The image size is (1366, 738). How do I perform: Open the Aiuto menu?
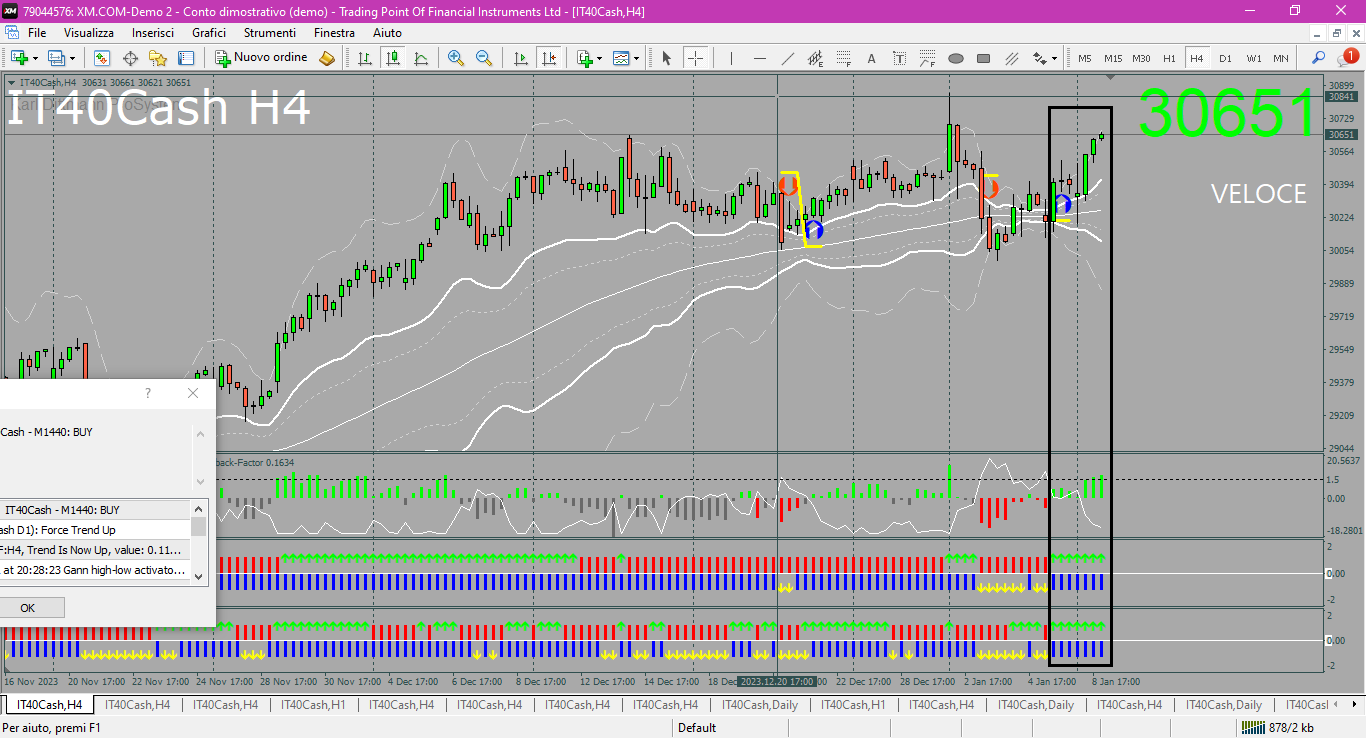(387, 32)
